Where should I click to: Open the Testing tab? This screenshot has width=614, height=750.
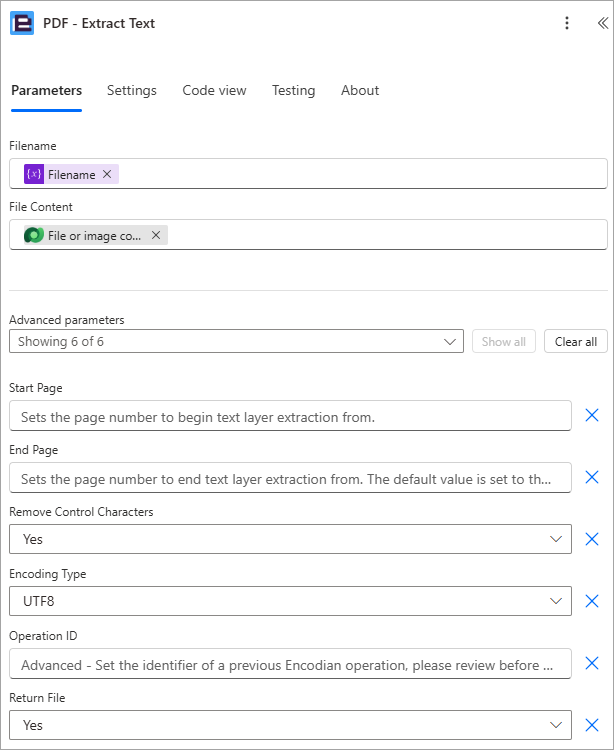pos(294,90)
